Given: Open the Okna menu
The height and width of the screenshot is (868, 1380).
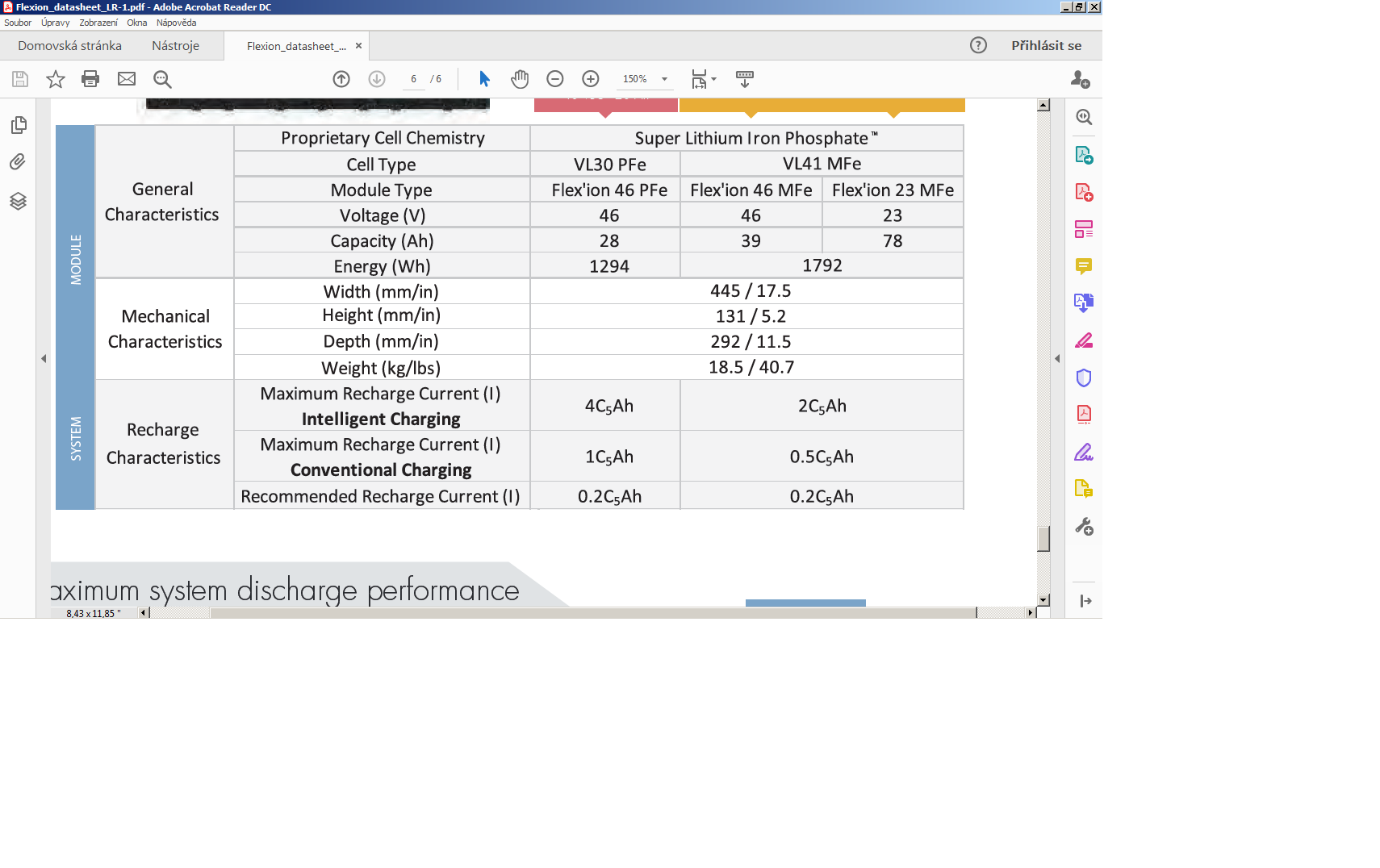Looking at the screenshot, I should pyautogui.click(x=137, y=23).
